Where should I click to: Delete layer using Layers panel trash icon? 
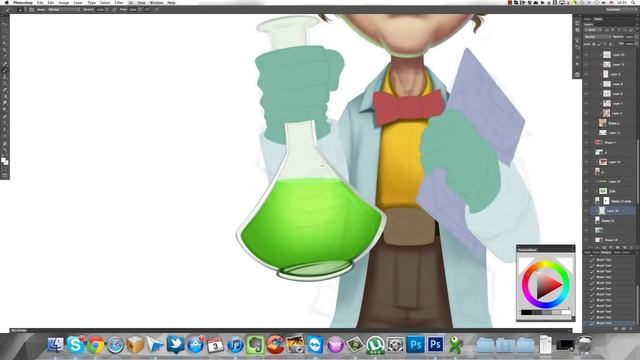click(x=631, y=247)
